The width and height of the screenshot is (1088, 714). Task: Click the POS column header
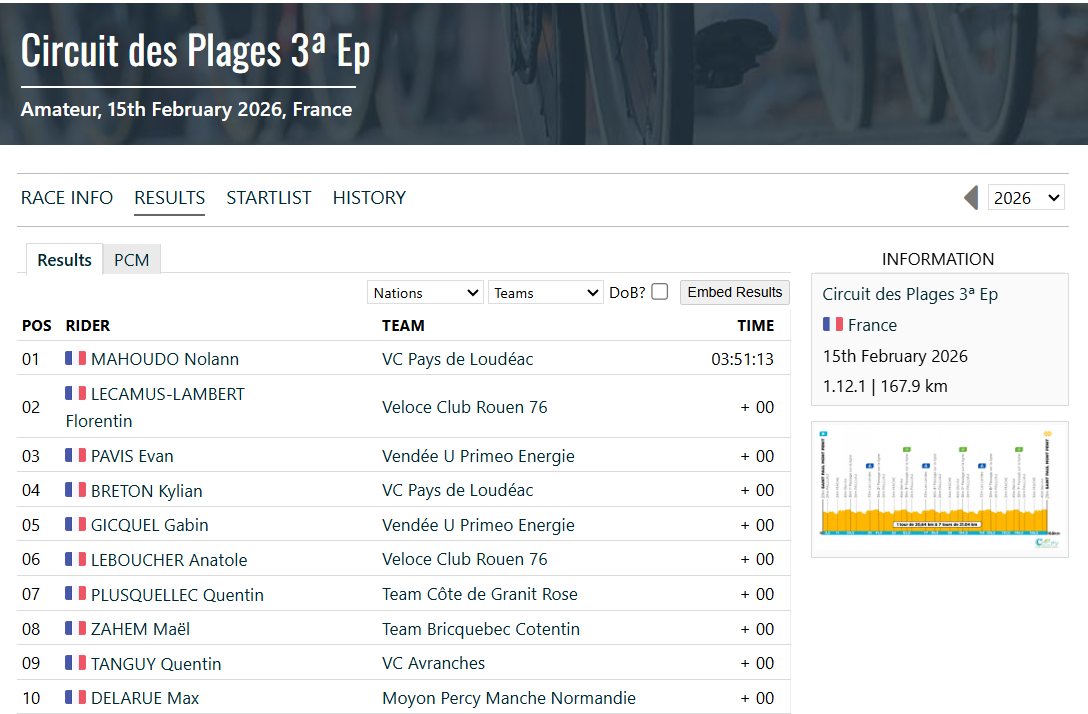[x=37, y=325]
